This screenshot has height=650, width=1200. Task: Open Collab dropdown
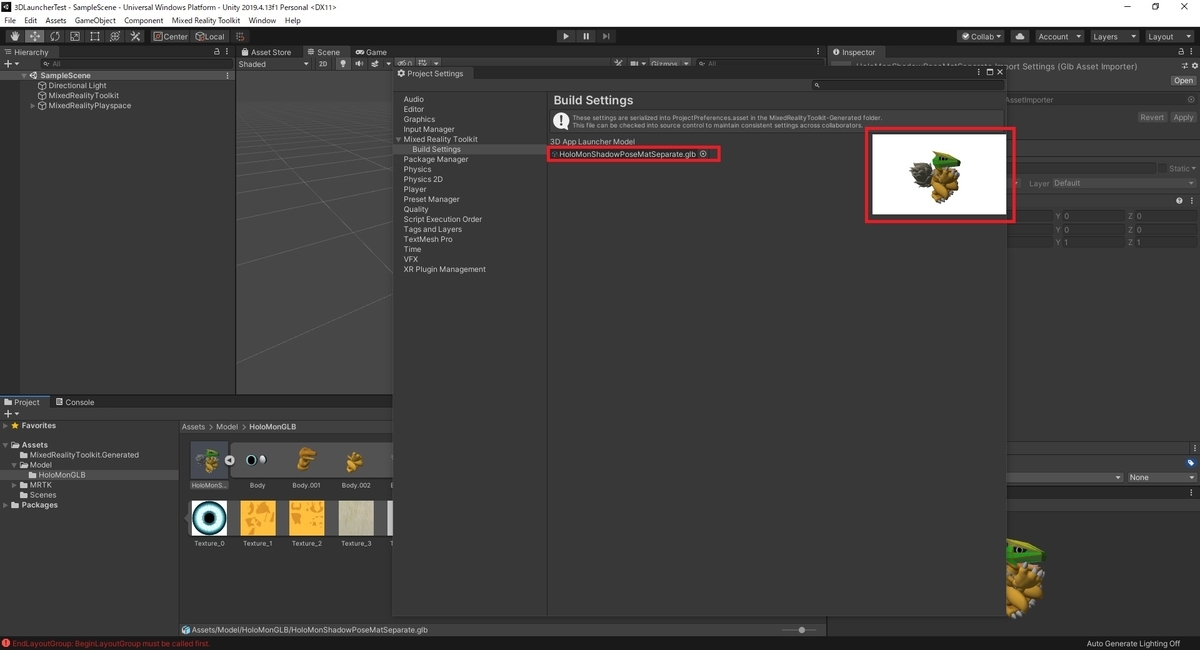coord(982,36)
